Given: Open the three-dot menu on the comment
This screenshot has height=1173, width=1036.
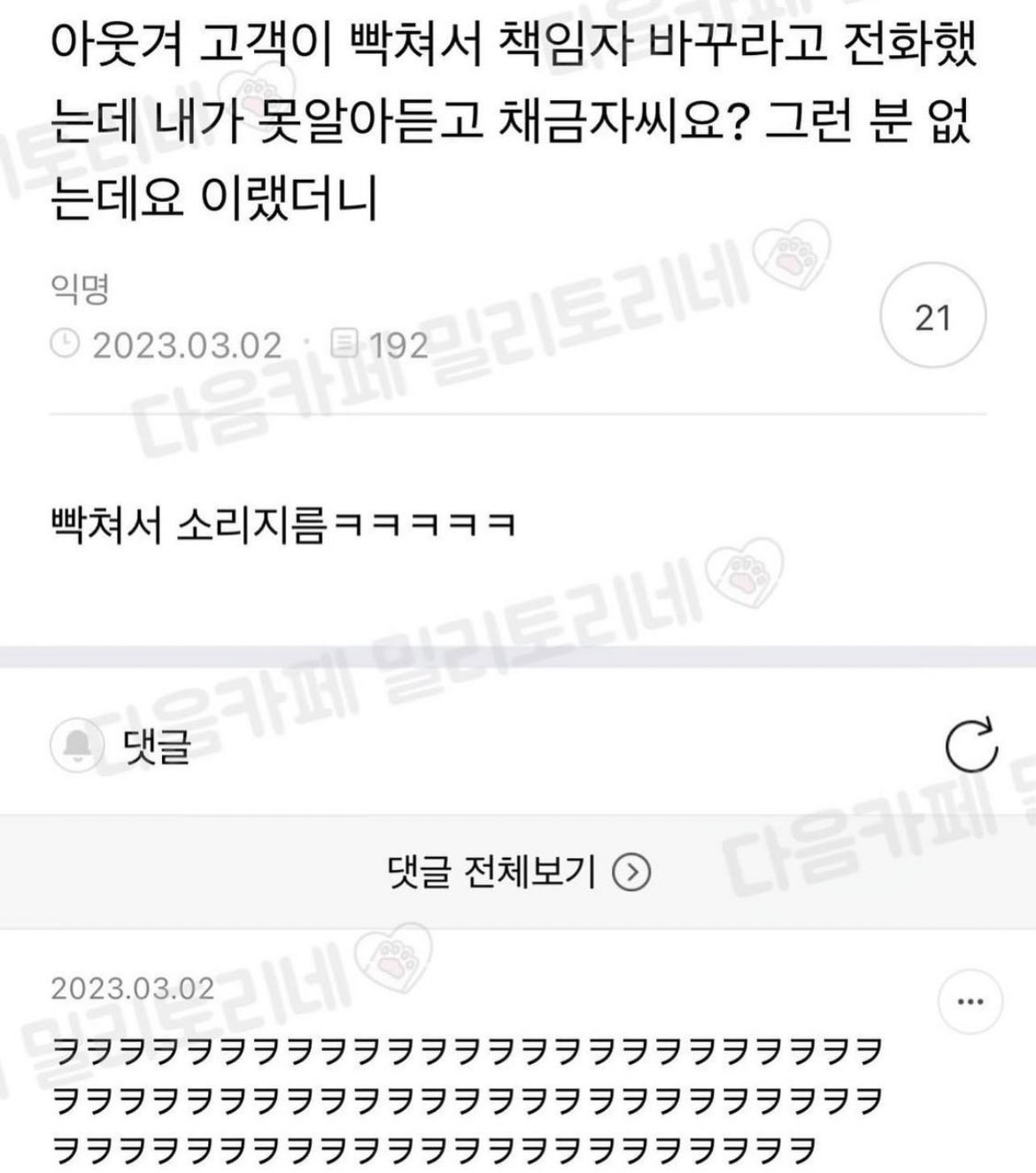Looking at the screenshot, I should coord(970,1002).
